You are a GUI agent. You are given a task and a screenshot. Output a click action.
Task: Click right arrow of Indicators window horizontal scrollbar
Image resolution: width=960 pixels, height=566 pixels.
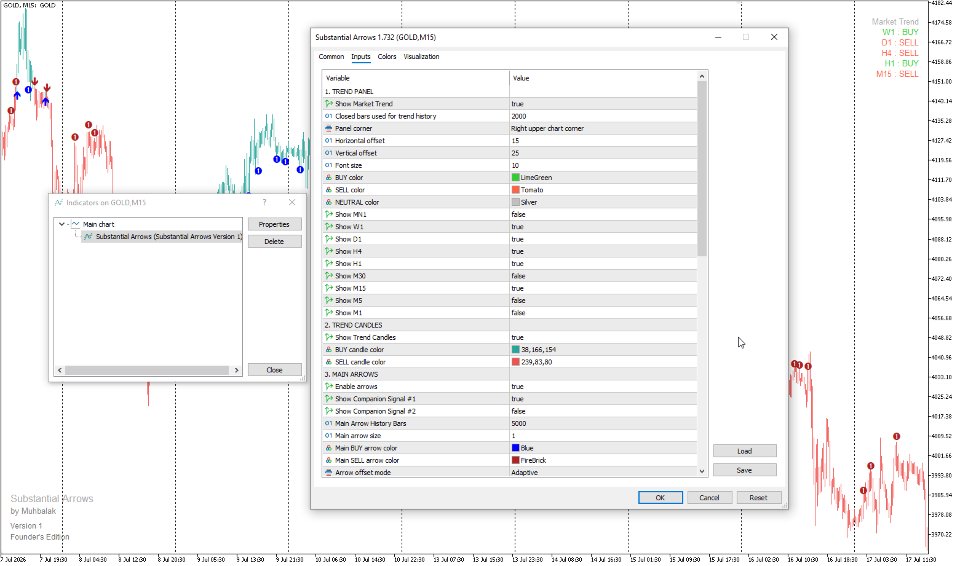236,370
